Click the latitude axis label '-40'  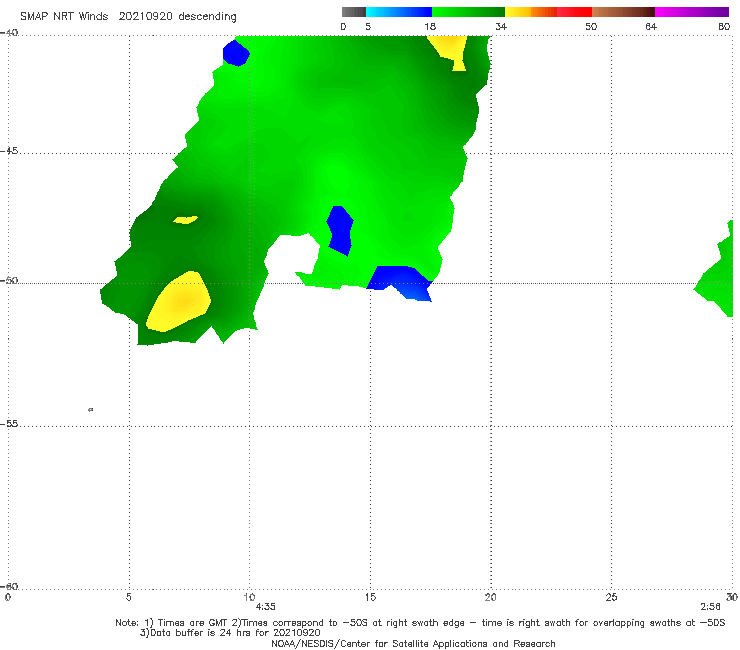click(x=9, y=33)
